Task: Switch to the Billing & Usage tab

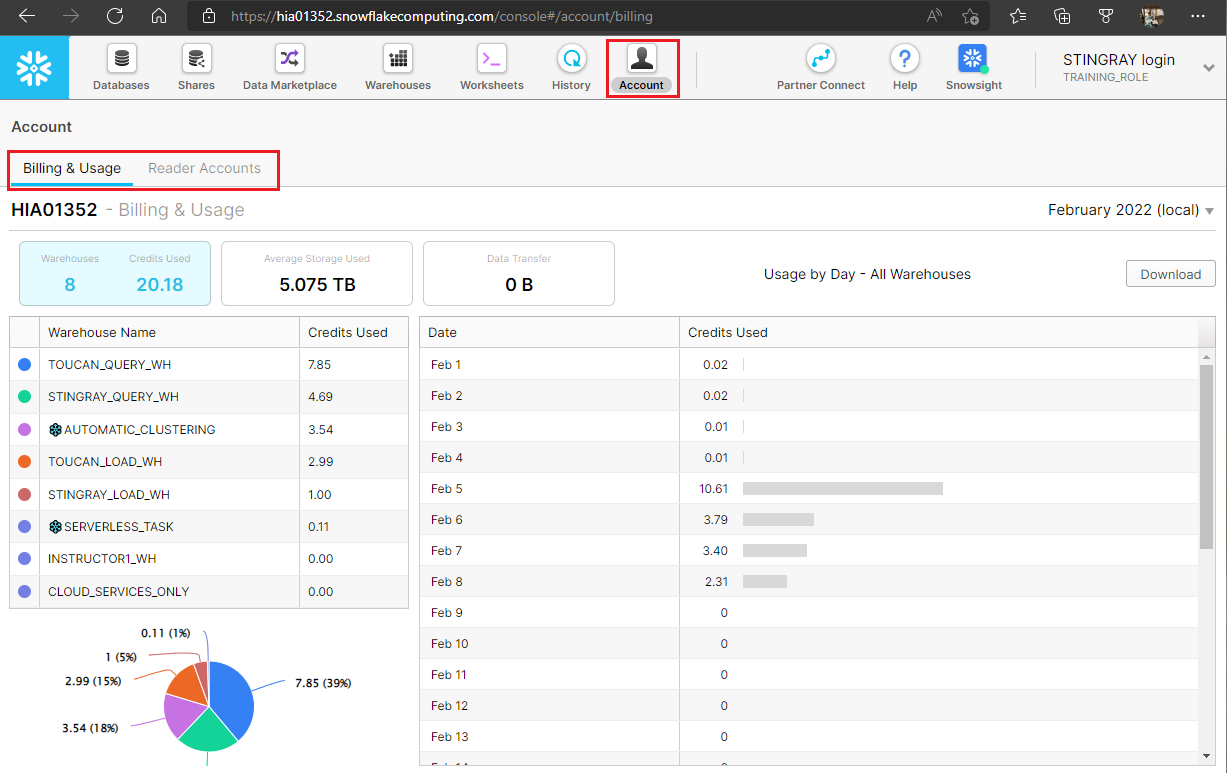Action: click(72, 168)
